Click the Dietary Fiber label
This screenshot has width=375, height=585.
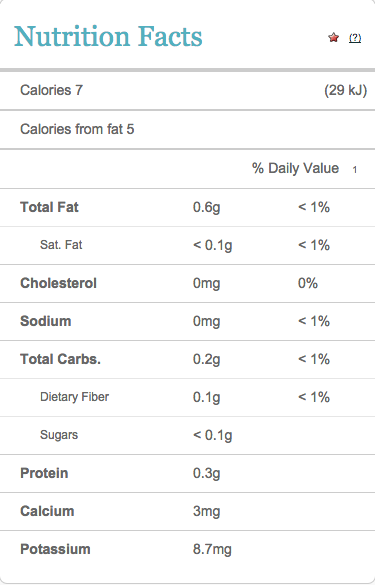click(75, 397)
